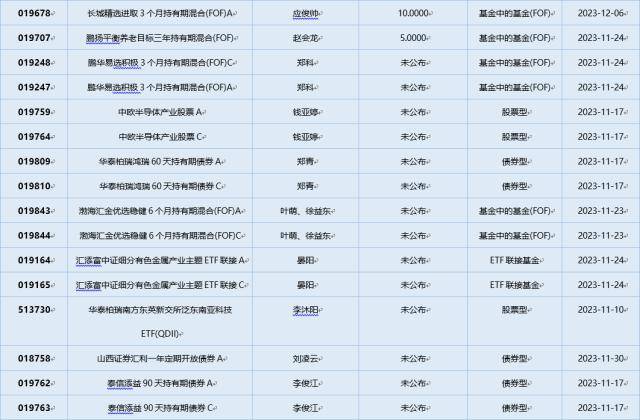Click date 2023-11-10
This screenshot has height=420, width=640.
pos(601,309)
